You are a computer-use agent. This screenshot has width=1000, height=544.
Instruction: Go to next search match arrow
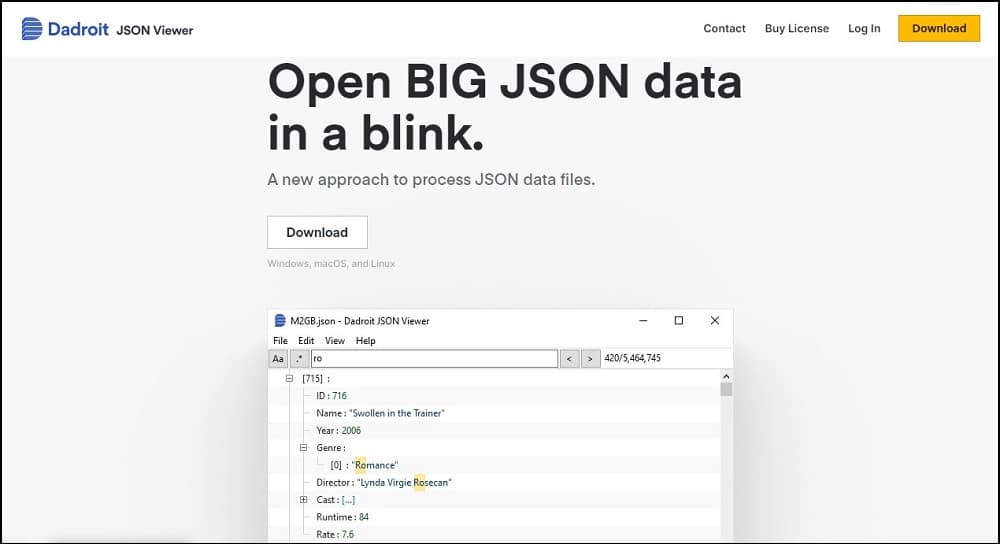pyautogui.click(x=590, y=359)
